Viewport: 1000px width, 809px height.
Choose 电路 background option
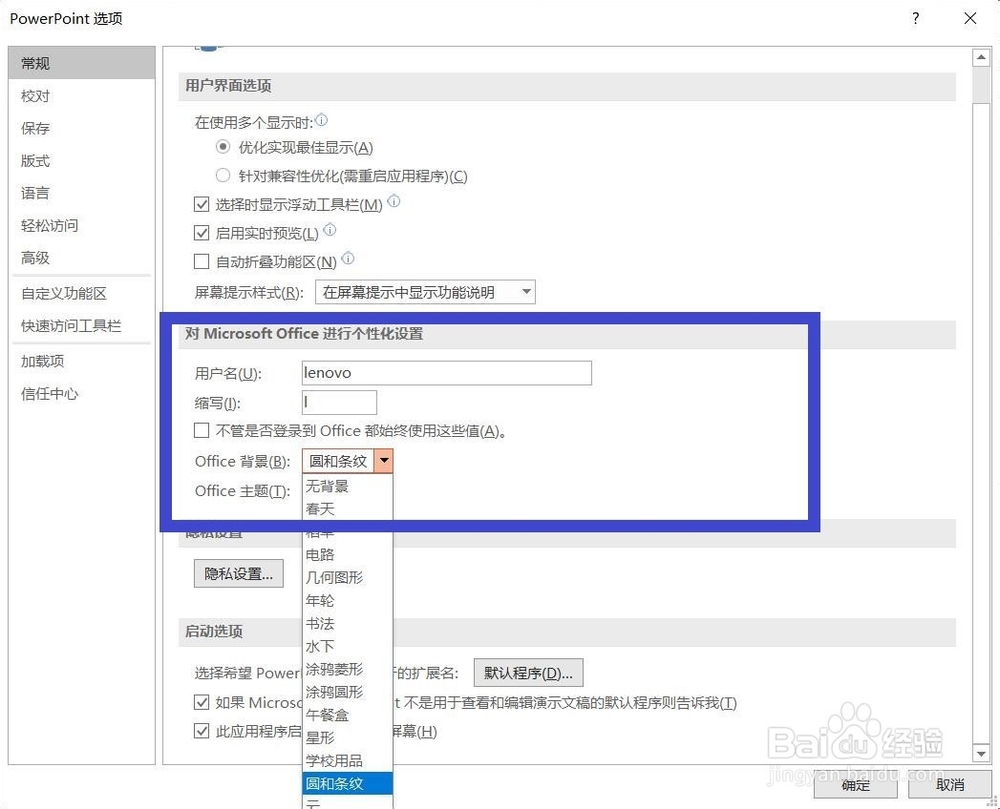tap(347, 555)
